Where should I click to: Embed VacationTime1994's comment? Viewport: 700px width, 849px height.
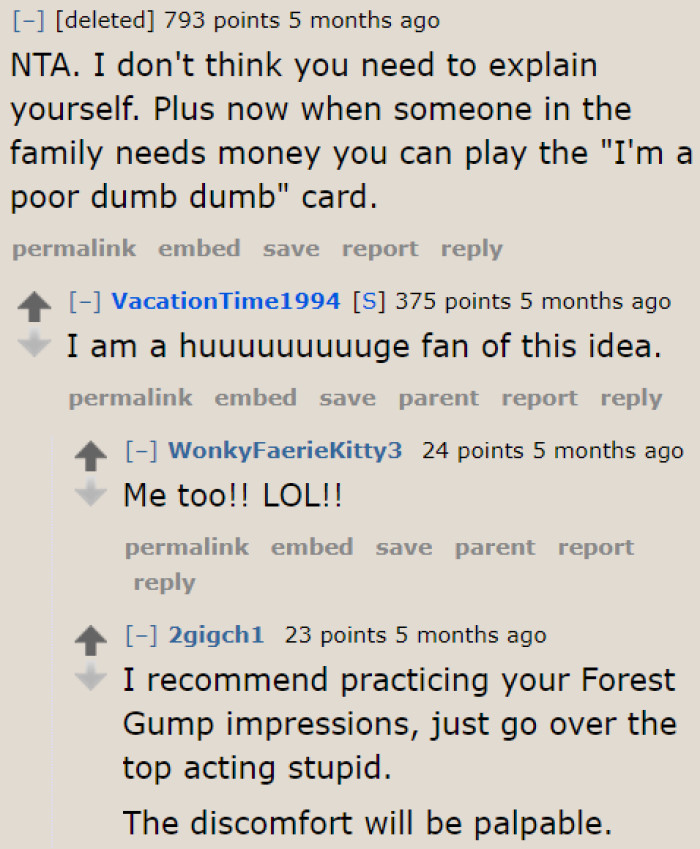point(255,397)
